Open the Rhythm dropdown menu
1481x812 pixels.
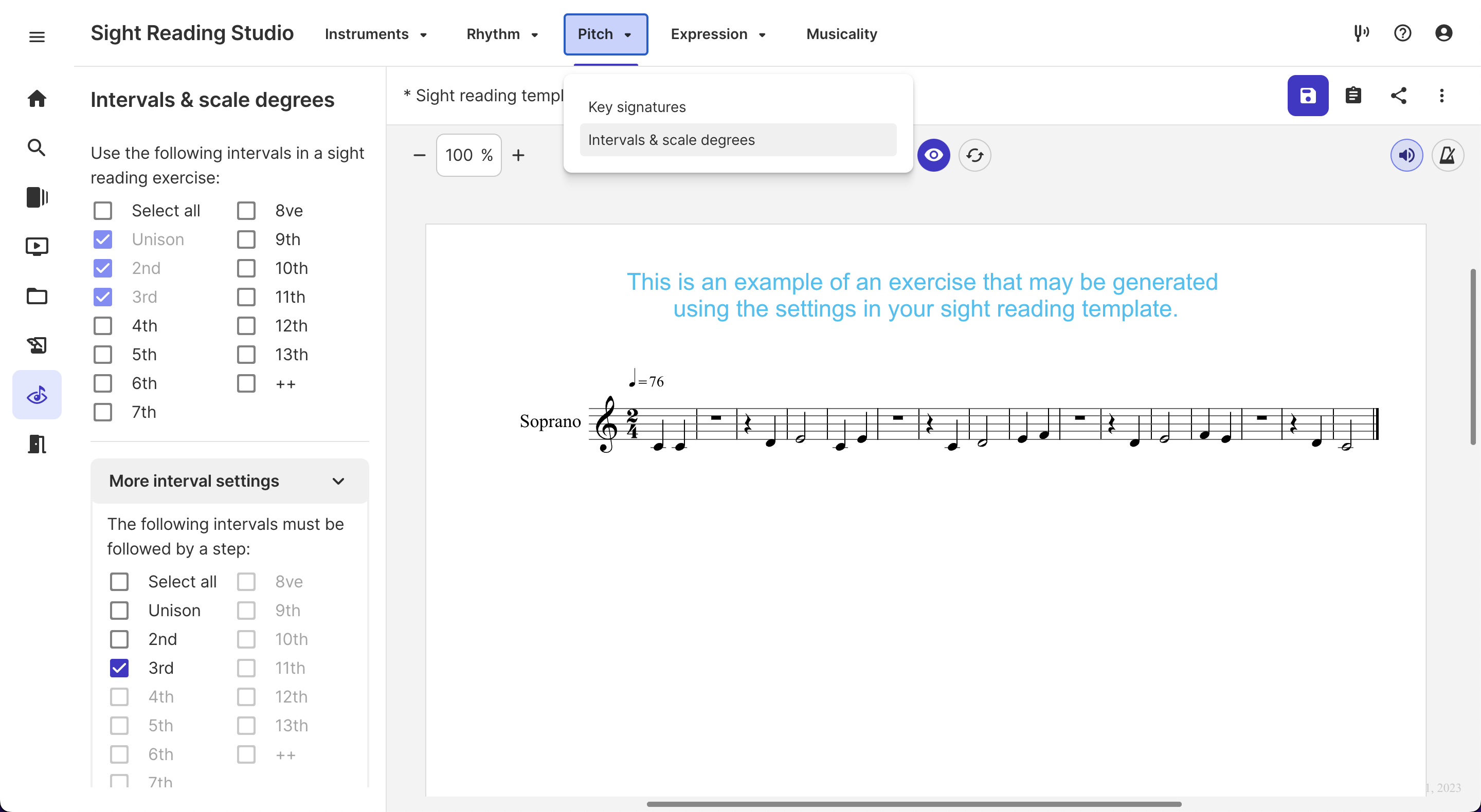coord(502,34)
